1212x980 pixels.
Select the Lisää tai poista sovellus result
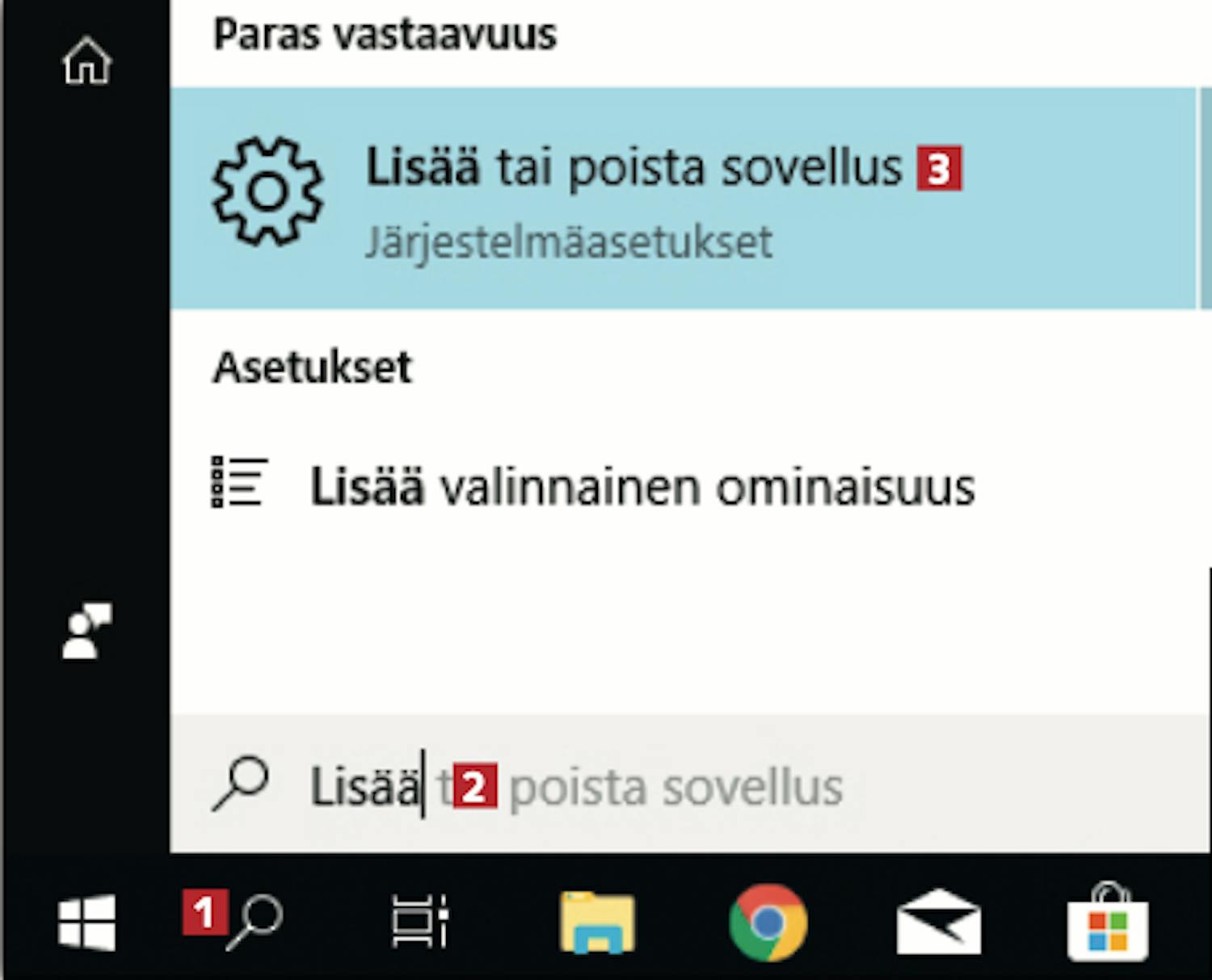coord(684,198)
